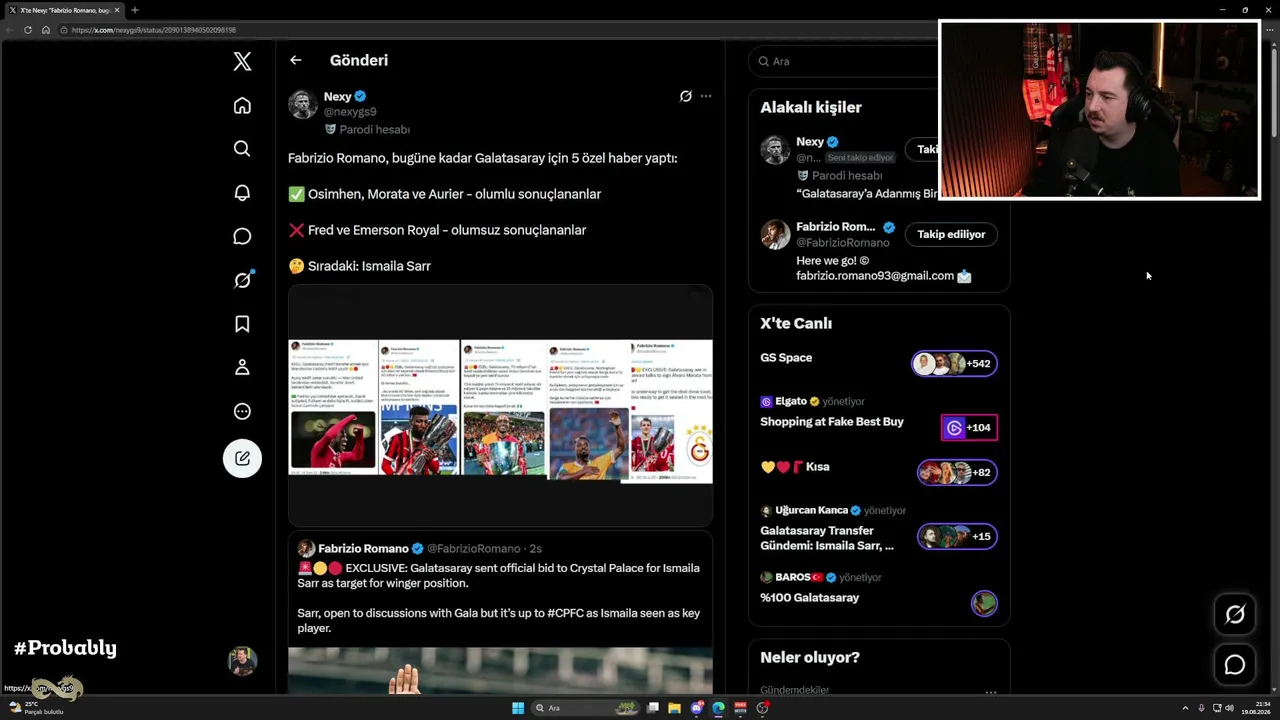
Task: Focus the Ara search field on X
Action: pos(845,61)
